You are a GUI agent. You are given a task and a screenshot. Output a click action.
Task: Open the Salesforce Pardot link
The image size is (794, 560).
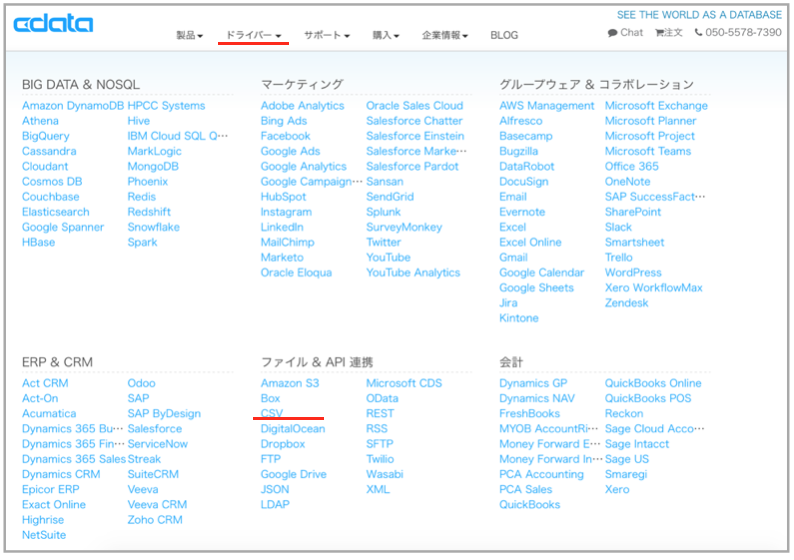click(x=412, y=166)
